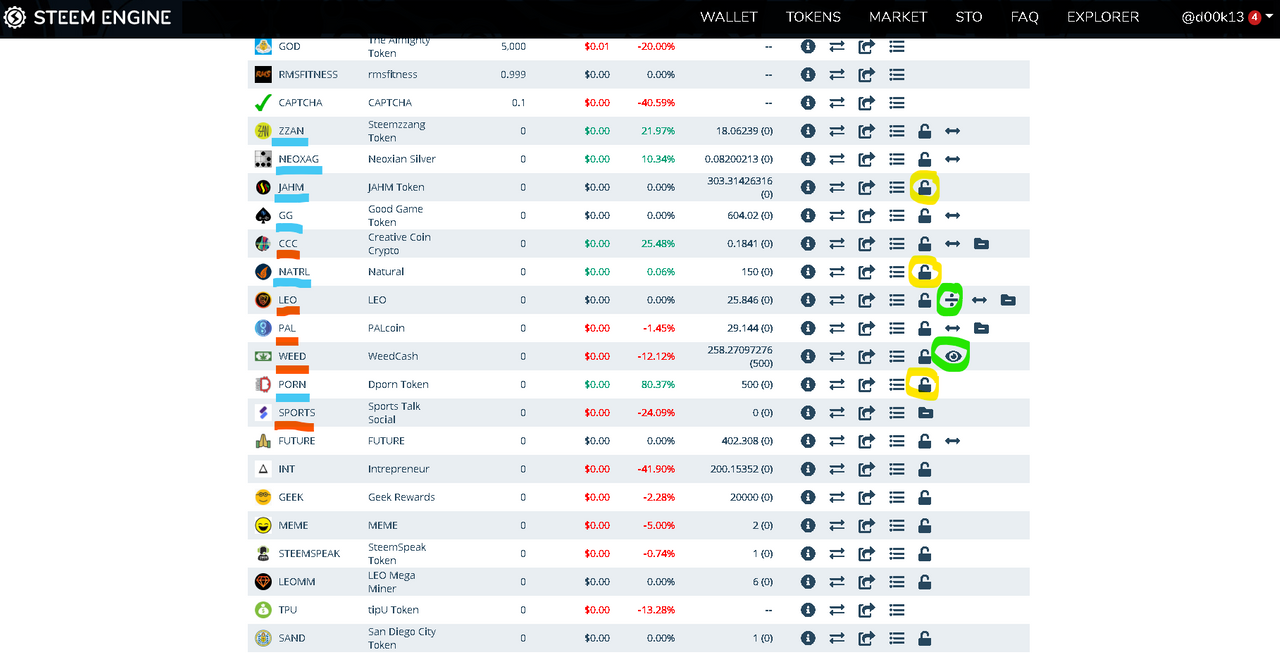
Task: Open the WALLET page in navigation
Action: [x=729, y=17]
